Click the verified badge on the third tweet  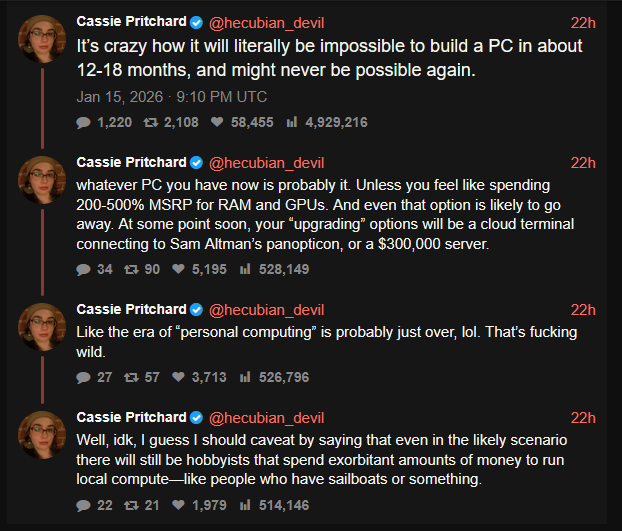[196, 309]
